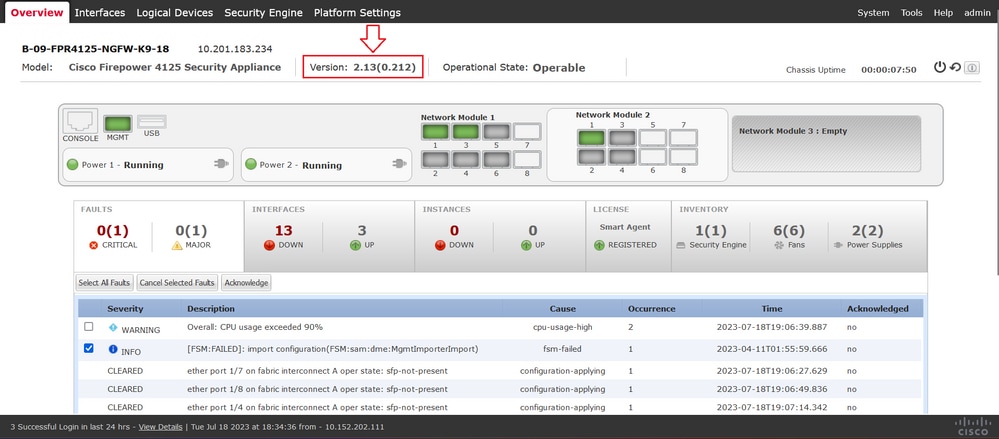The image size is (999, 439).
Task: Sort faults by Time column header
Action: tap(772, 308)
